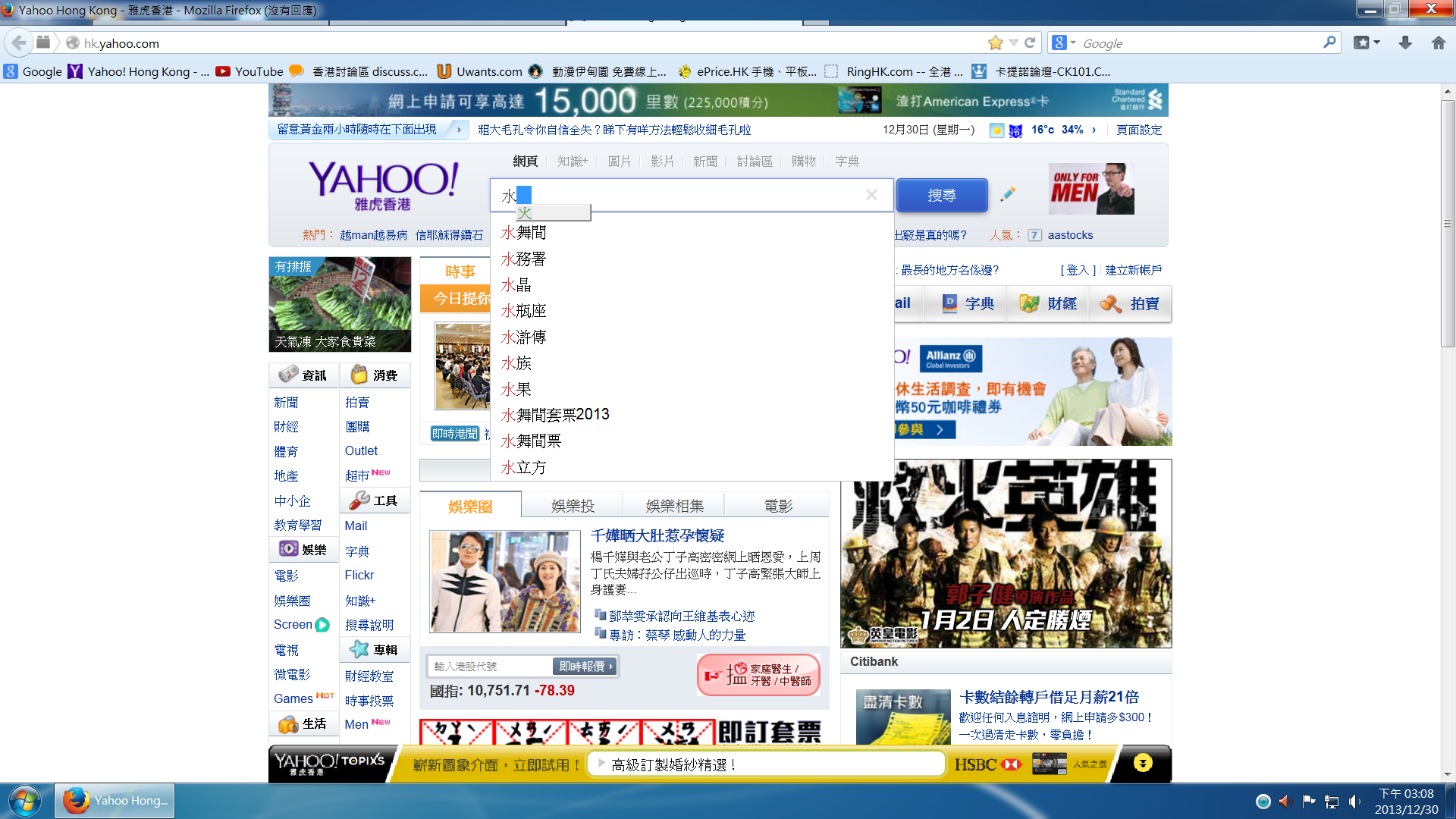The height and width of the screenshot is (819, 1456).
Task: Select the 知識+ search tab
Action: pyautogui.click(x=573, y=162)
